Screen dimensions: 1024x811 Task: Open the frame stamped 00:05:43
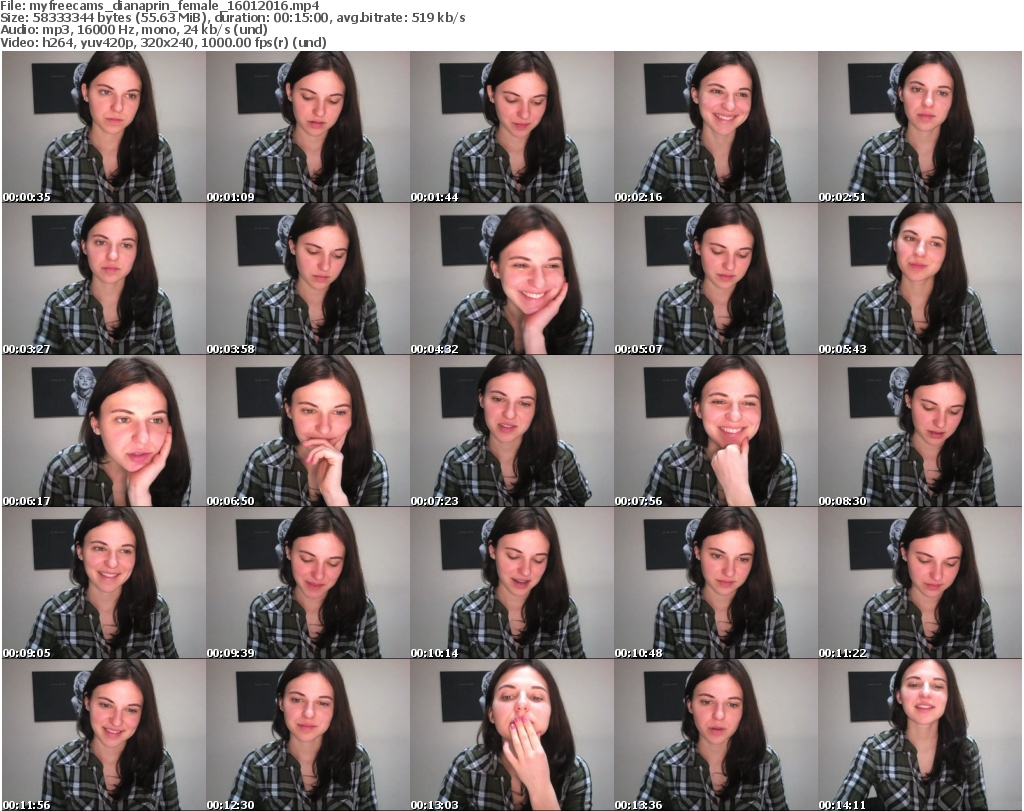(x=920, y=279)
